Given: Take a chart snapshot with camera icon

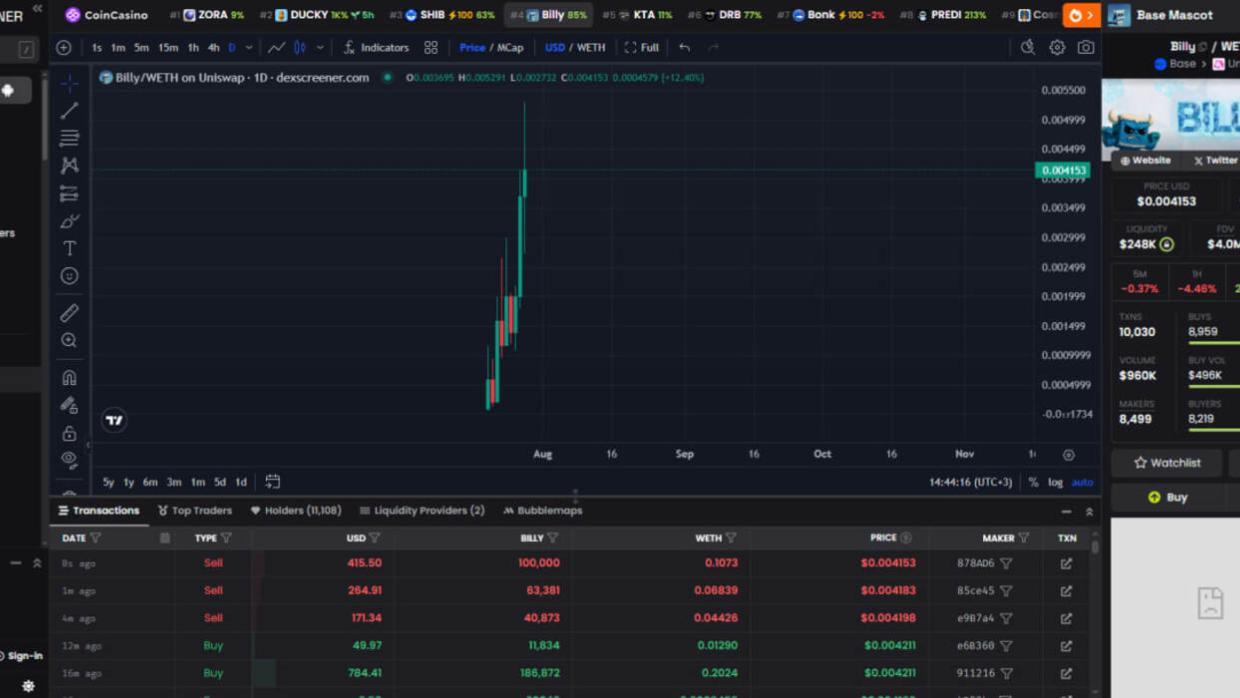Looking at the screenshot, I should pyautogui.click(x=1086, y=47).
